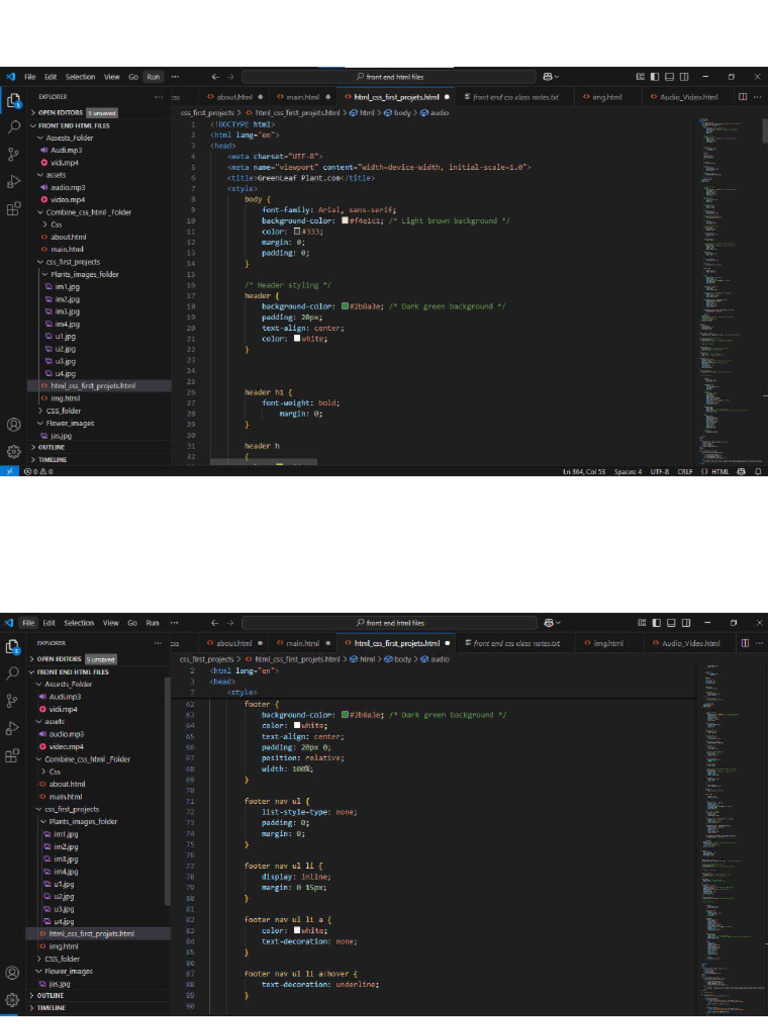Open Explorer more actions ellipsis in lower window
The image size is (768, 1024).
click(x=158, y=643)
